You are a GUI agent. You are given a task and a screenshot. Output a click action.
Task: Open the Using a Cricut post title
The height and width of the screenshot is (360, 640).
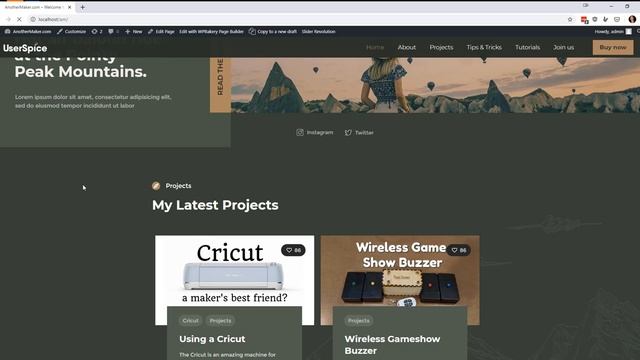pos(212,339)
